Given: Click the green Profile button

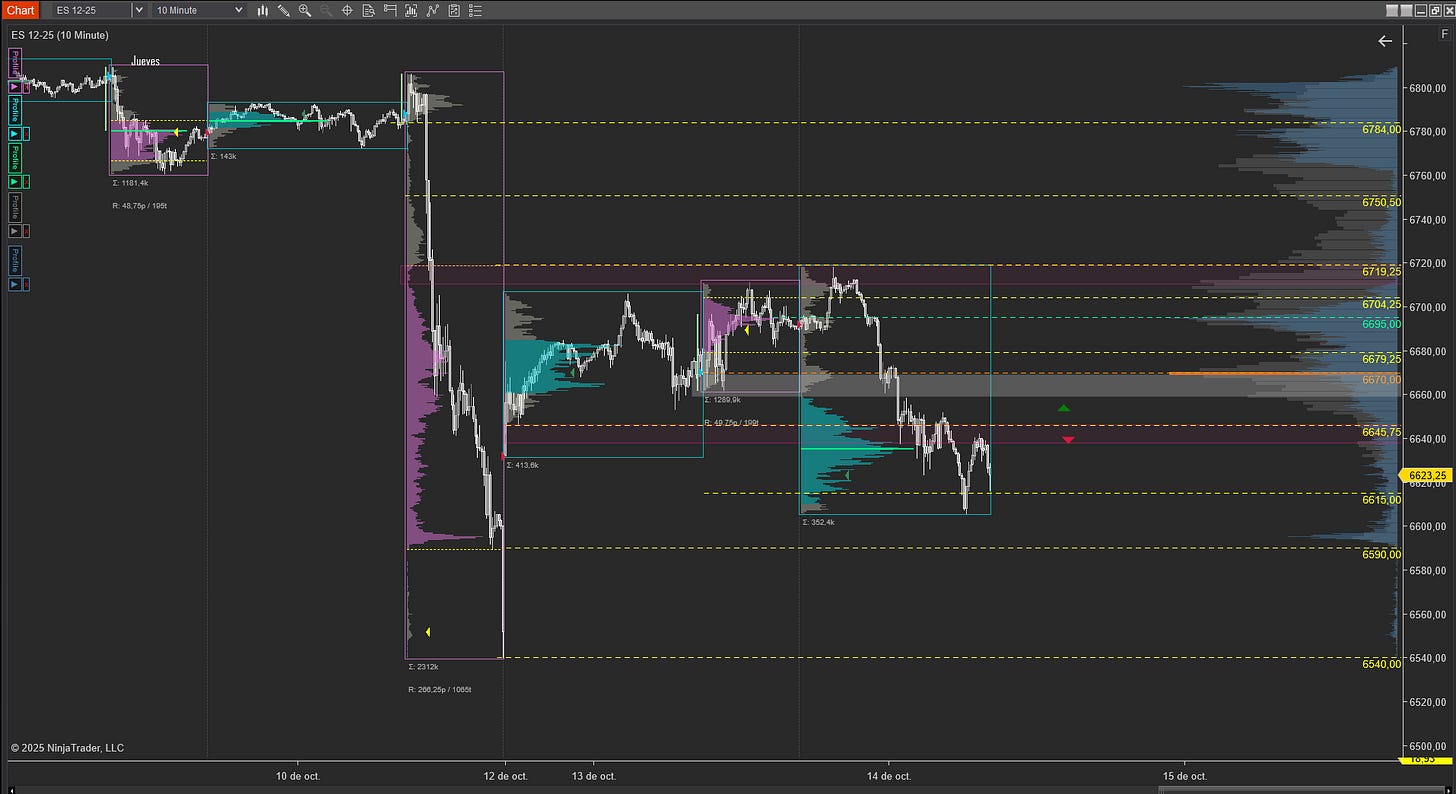Looking at the screenshot, I should (15, 158).
